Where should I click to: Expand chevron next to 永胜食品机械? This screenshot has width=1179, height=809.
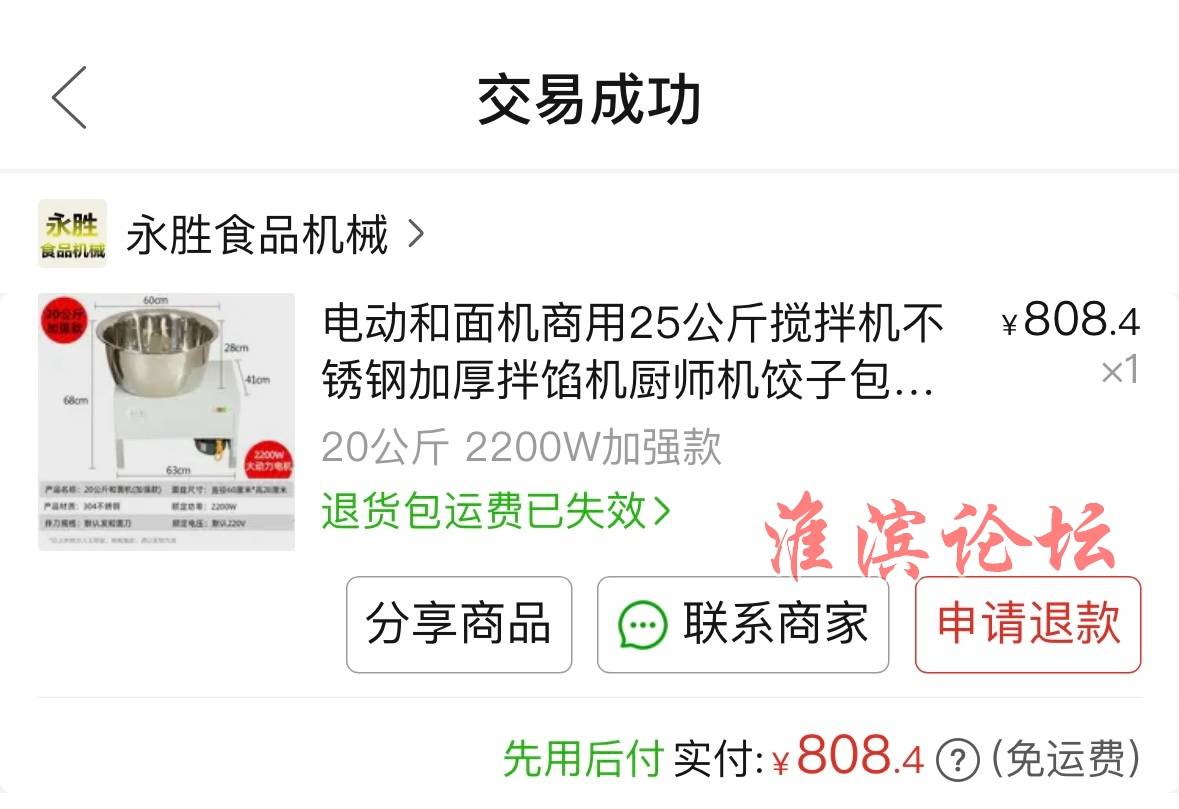point(416,235)
